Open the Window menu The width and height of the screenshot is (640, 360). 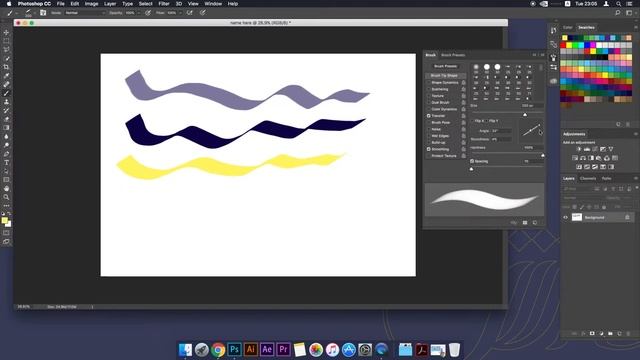tap(213, 4)
